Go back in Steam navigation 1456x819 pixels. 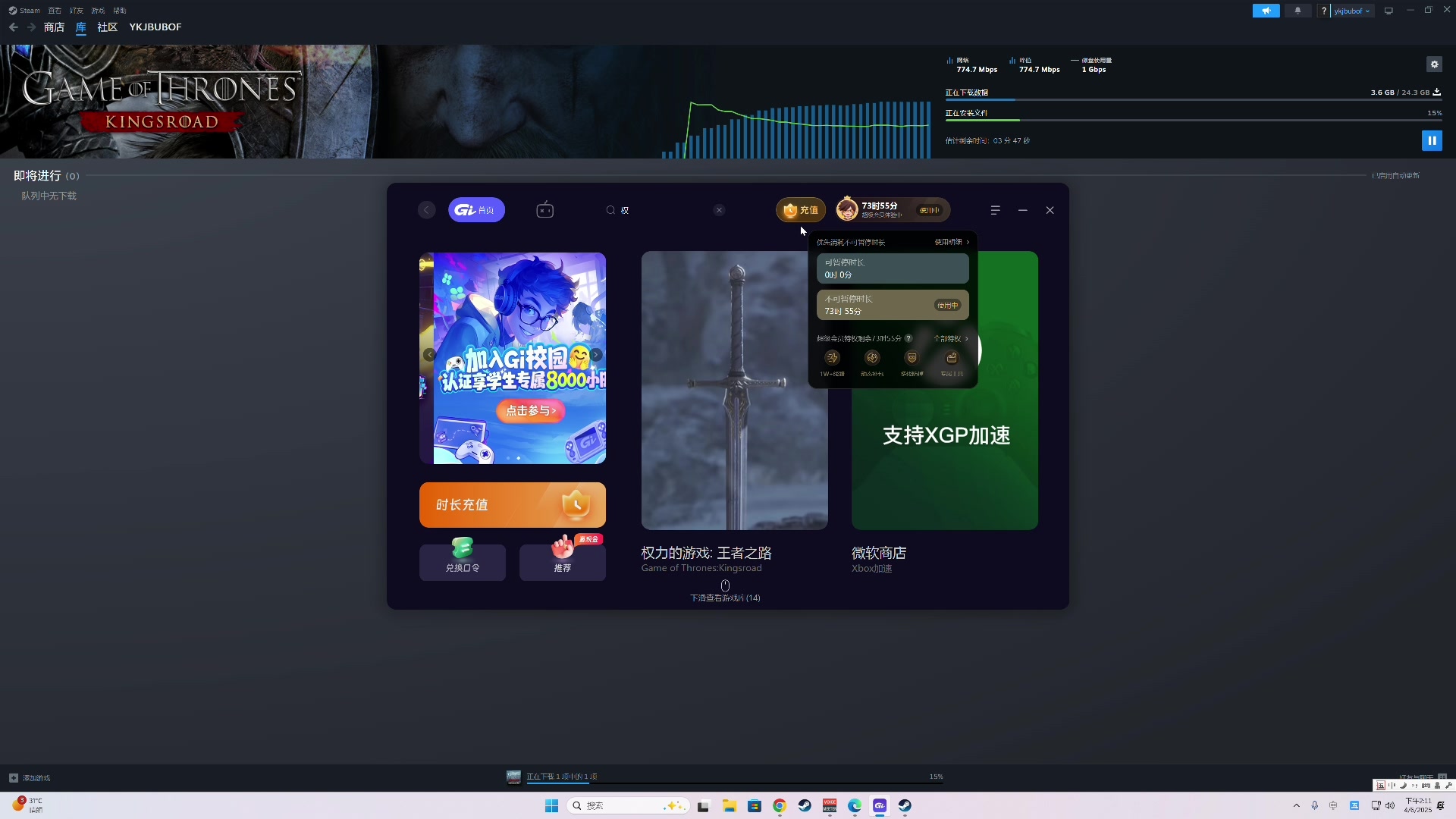point(14,27)
